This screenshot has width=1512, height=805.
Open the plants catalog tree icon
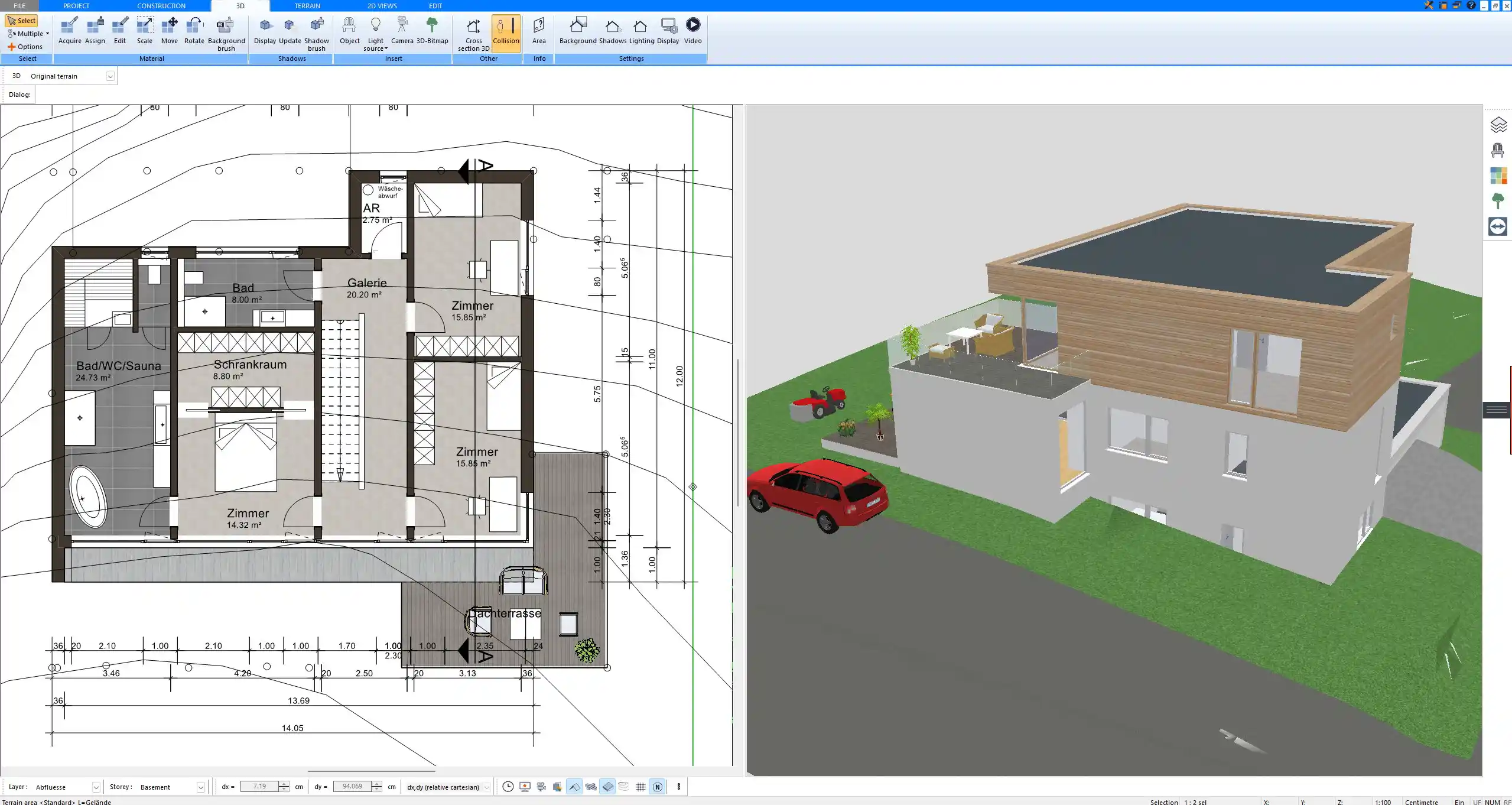pyautogui.click(x=1498, y=201)
